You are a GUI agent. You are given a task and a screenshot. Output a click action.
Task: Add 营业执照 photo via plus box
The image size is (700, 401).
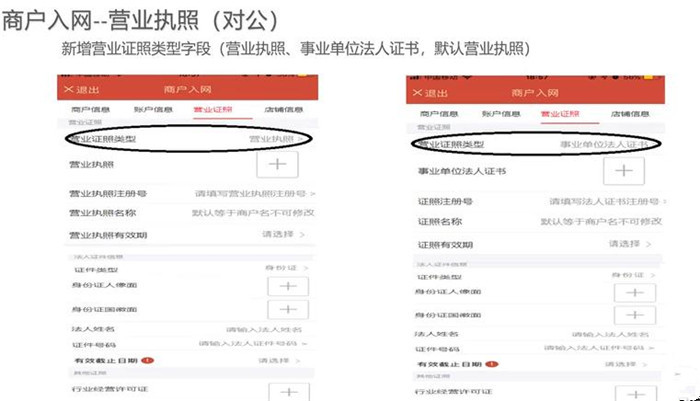click(277, 164)
